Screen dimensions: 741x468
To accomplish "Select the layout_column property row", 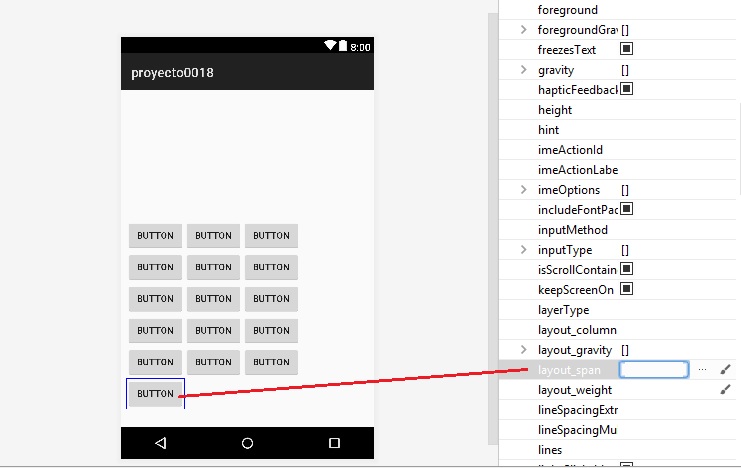I will pyautogui.click(x=577, y=330).
